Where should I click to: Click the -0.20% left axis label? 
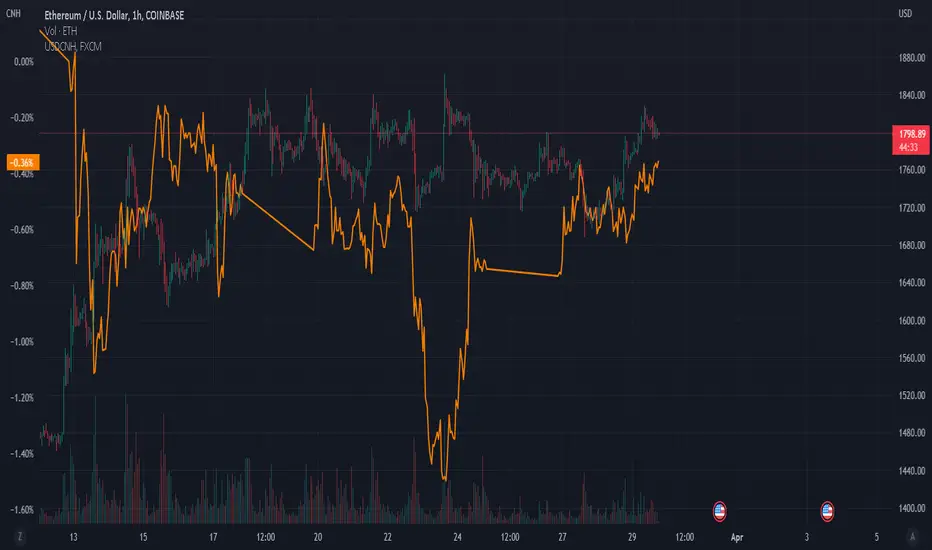[22, 118]
